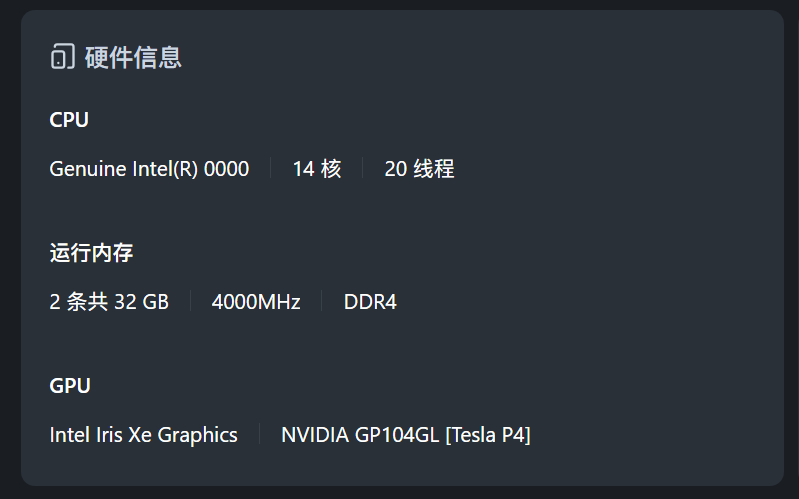Screen dimensions: 799x499
Task: Click the bracketed [Tesla P4] model text
Action: tap(488, 435)
